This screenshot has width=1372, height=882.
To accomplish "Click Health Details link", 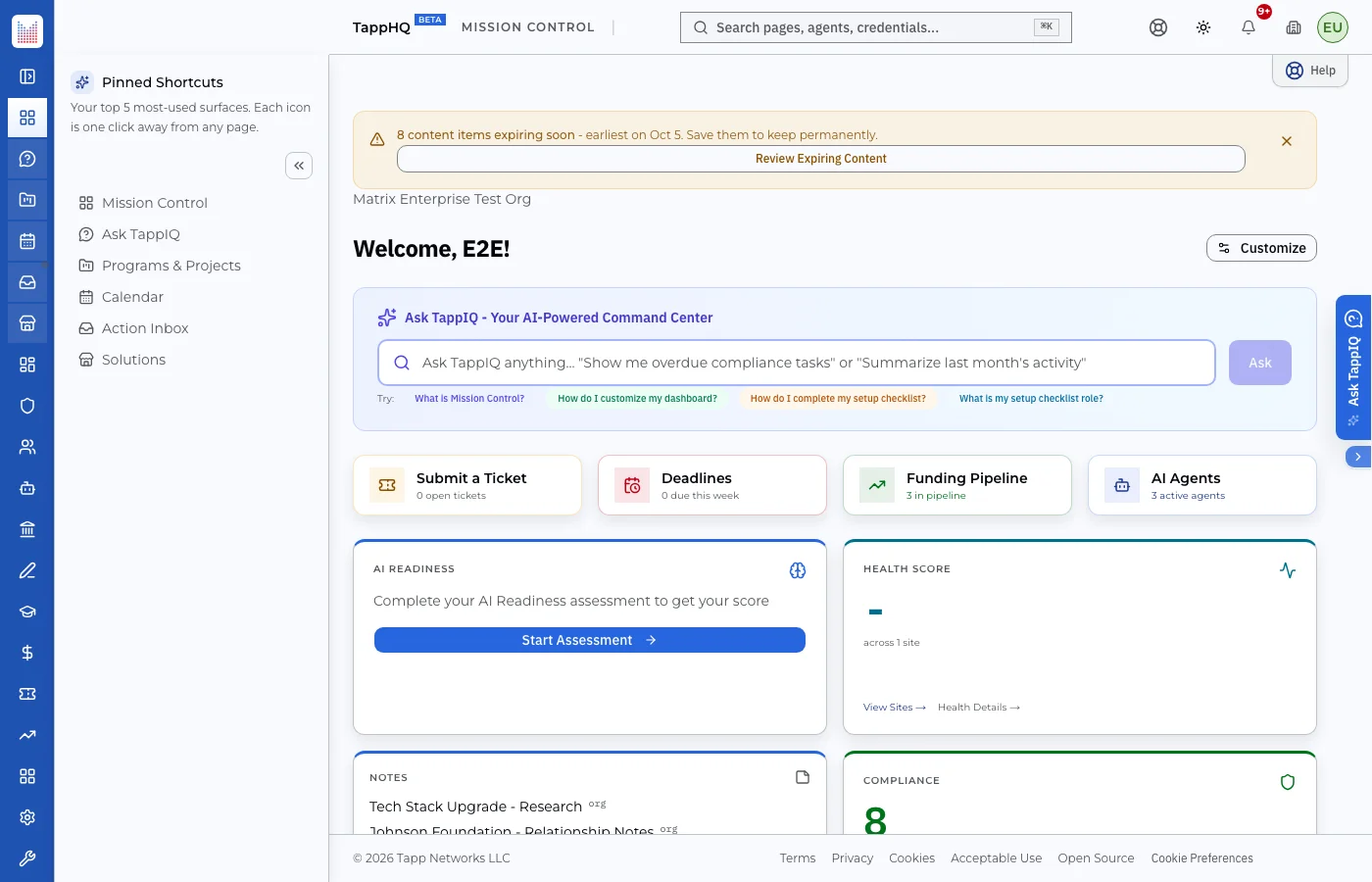I will click(979, 708).
